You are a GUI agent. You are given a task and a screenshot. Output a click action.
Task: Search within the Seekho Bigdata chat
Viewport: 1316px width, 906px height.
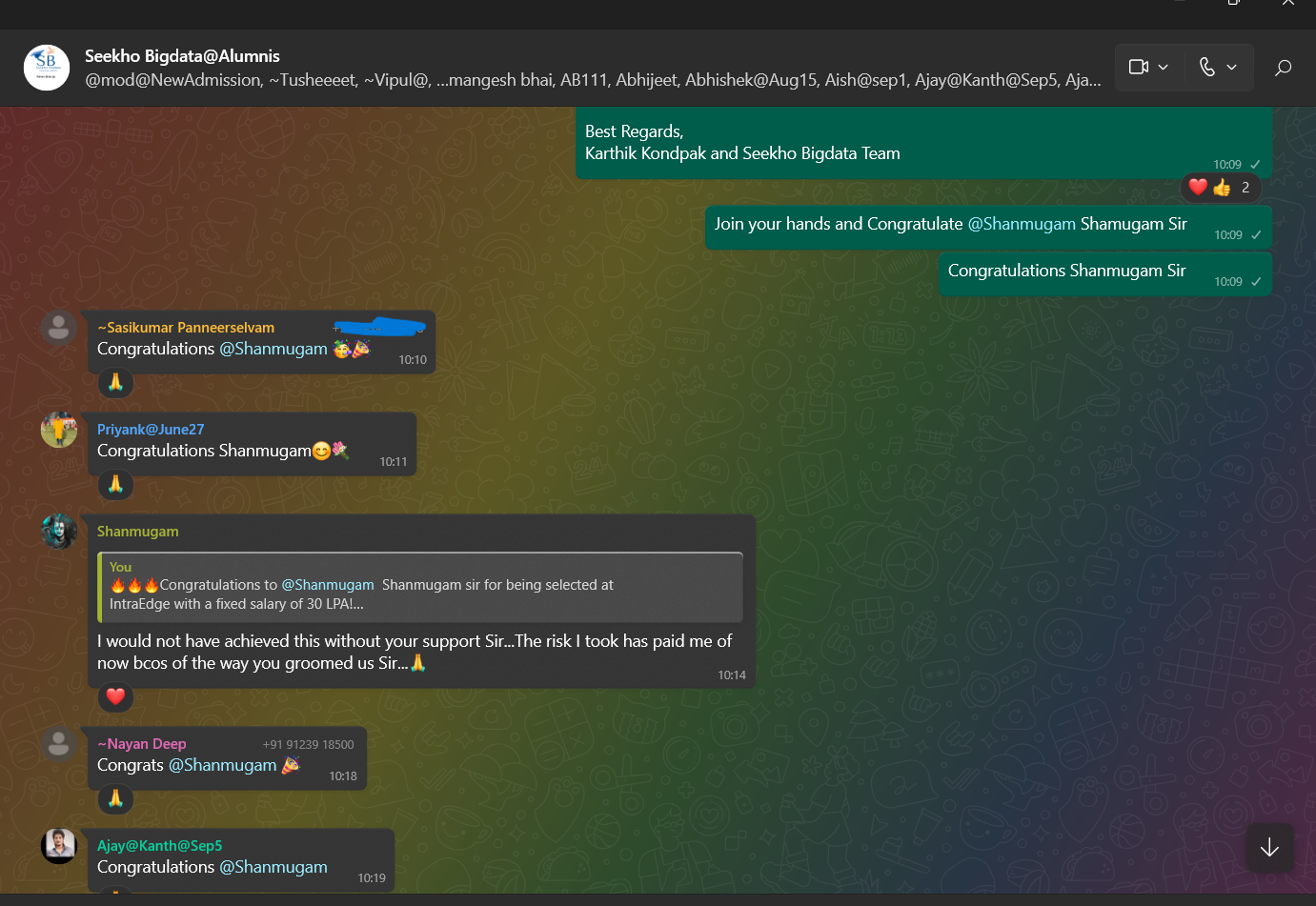pyautogui.click(x=1283, y=67)
